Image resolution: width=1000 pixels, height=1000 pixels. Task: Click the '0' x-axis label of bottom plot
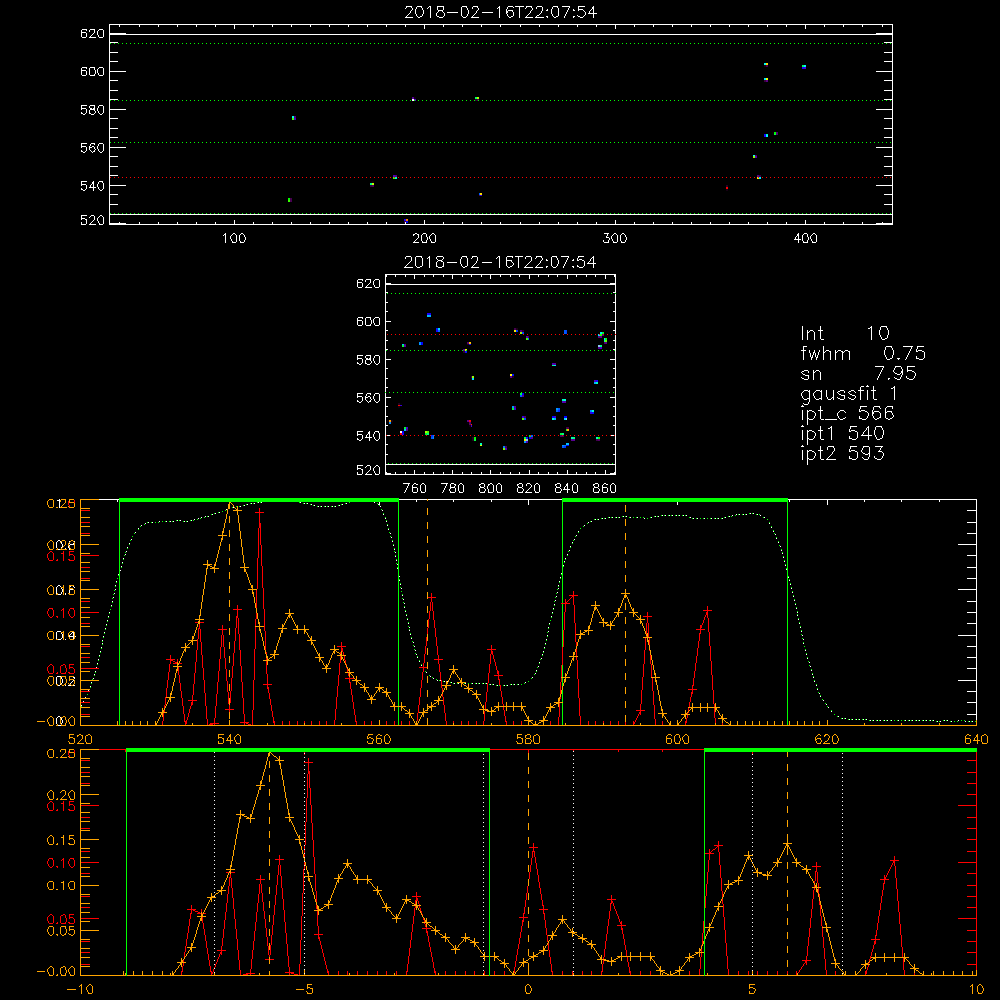(x=528, y=990)
